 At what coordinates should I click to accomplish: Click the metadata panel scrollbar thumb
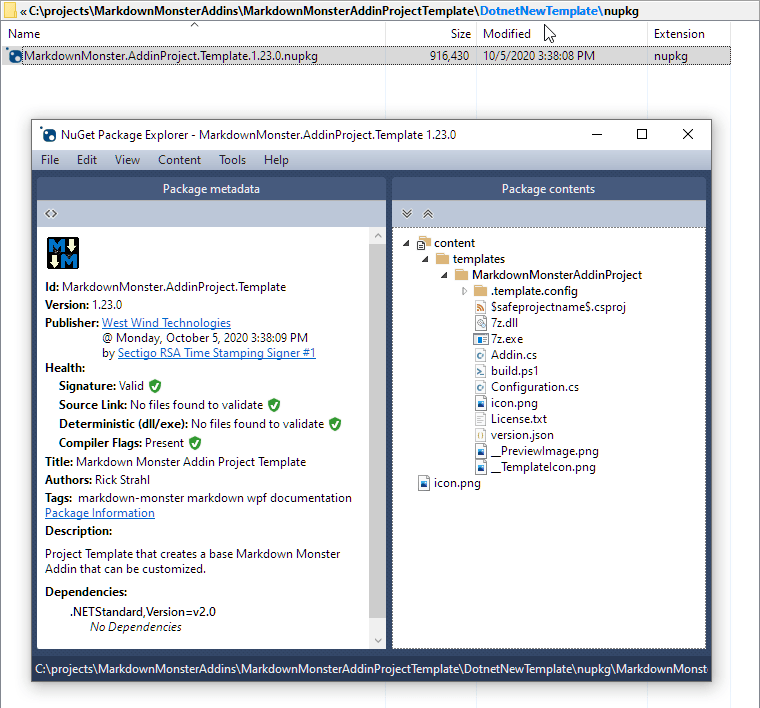tap(377, 431)
